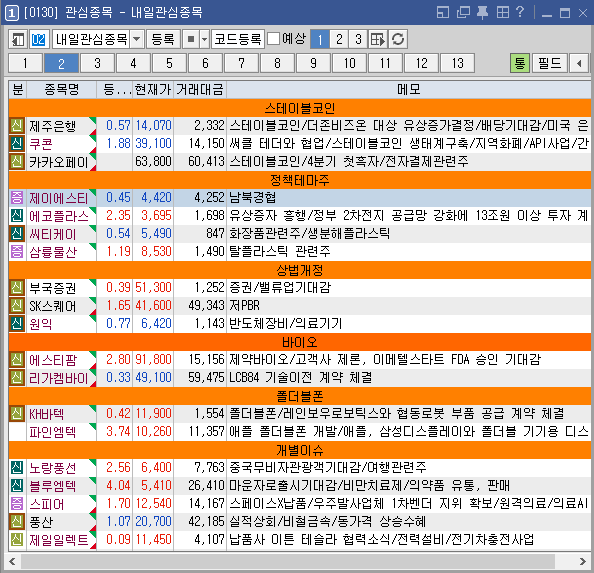Click the 신 badge beside 에스티팜

(x=17, y=359)
